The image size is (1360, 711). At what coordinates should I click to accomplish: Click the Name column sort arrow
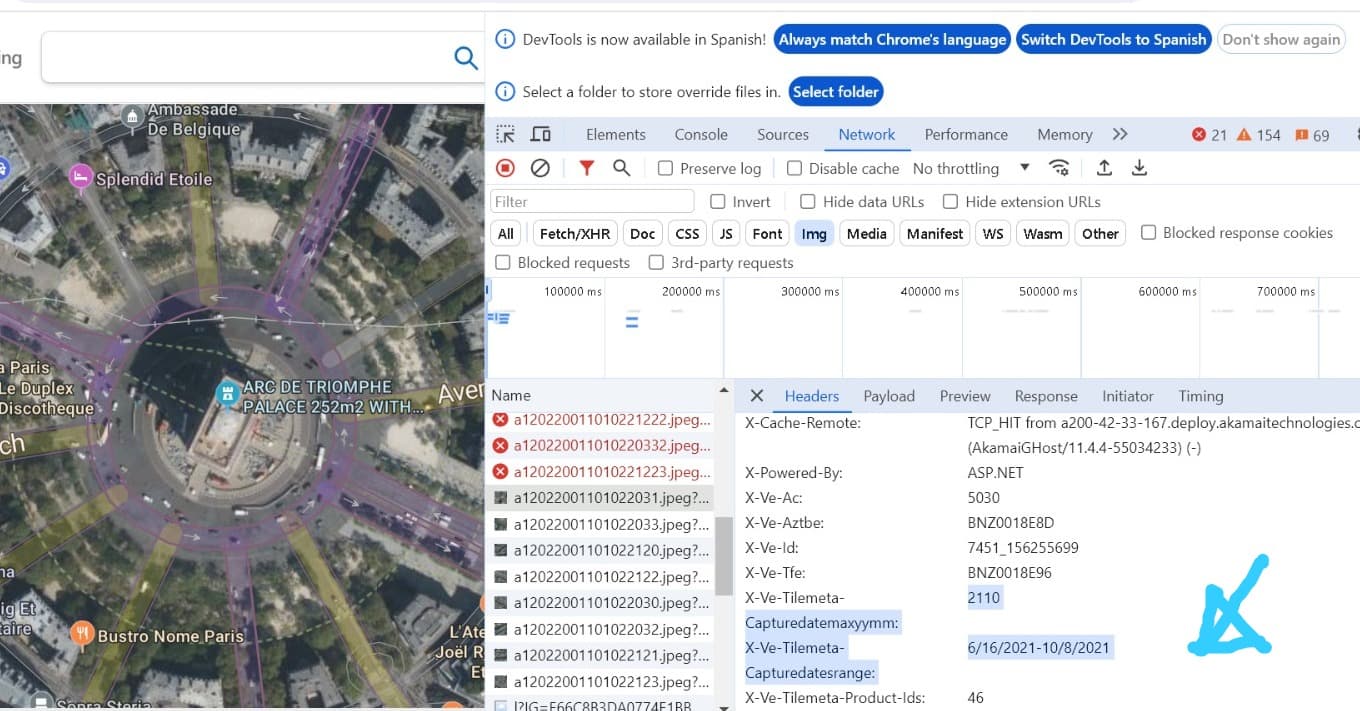[724, 390]
